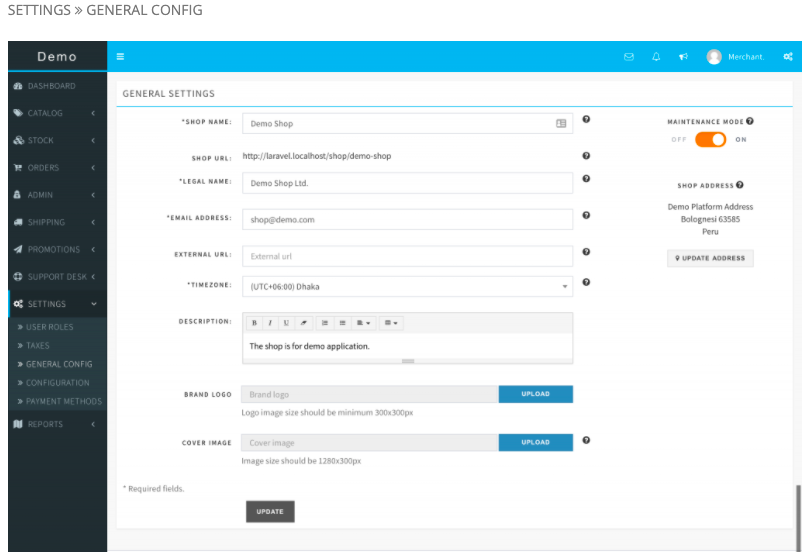Apply italic in description editor
This screenshot has height=552, width=802.
pos(270,323)
